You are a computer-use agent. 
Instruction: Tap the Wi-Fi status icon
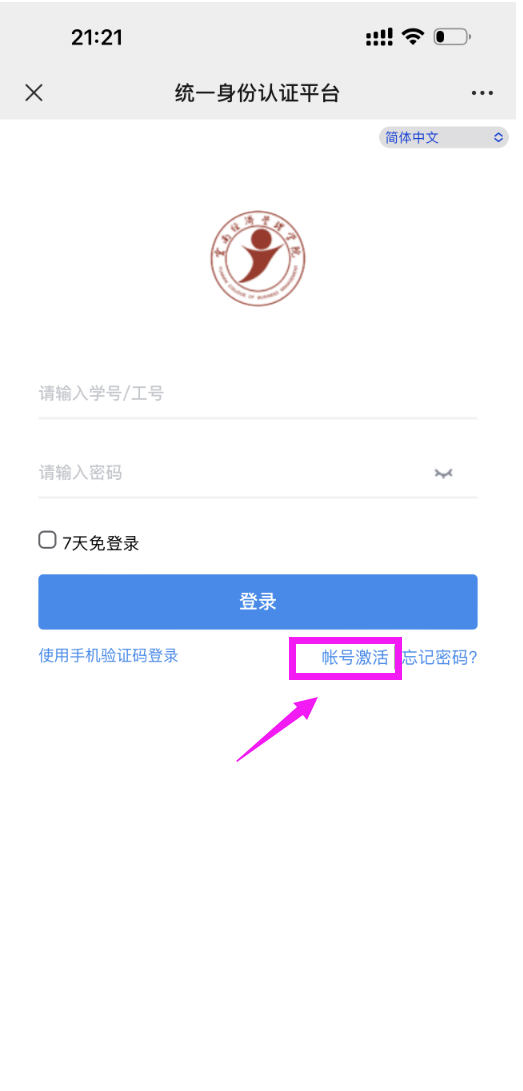pyautogui.click(x=413, y=37)
